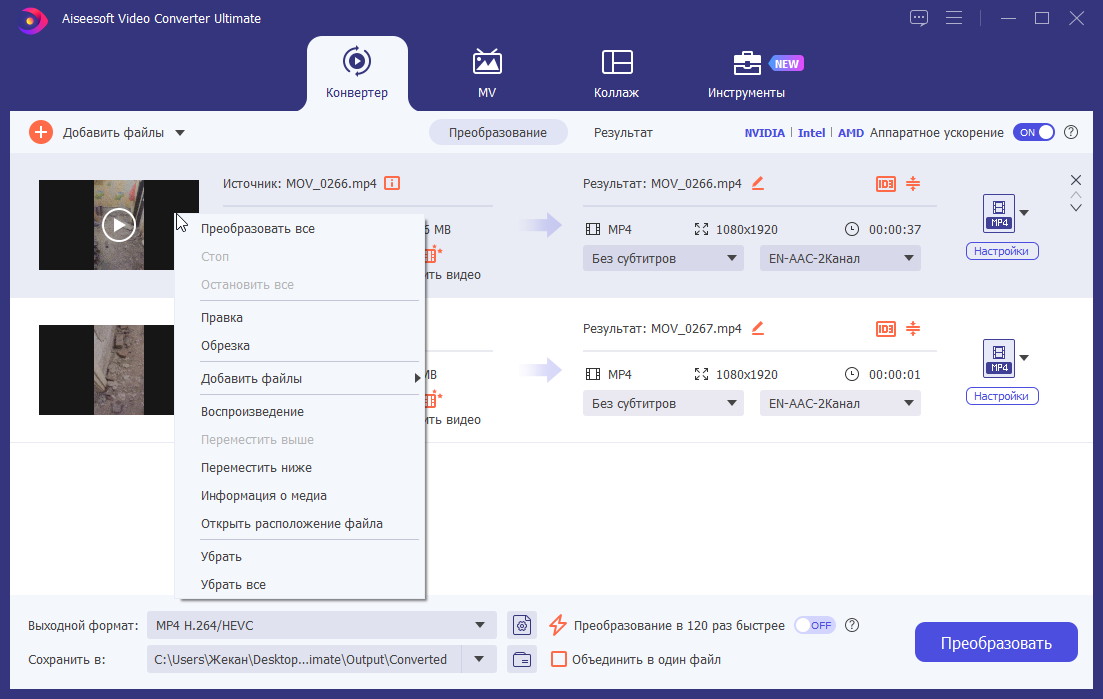The height and width of the screenshot is (699, 1103).
Task: Check the merge into one file checkbox
Action: tap(559, 659)
